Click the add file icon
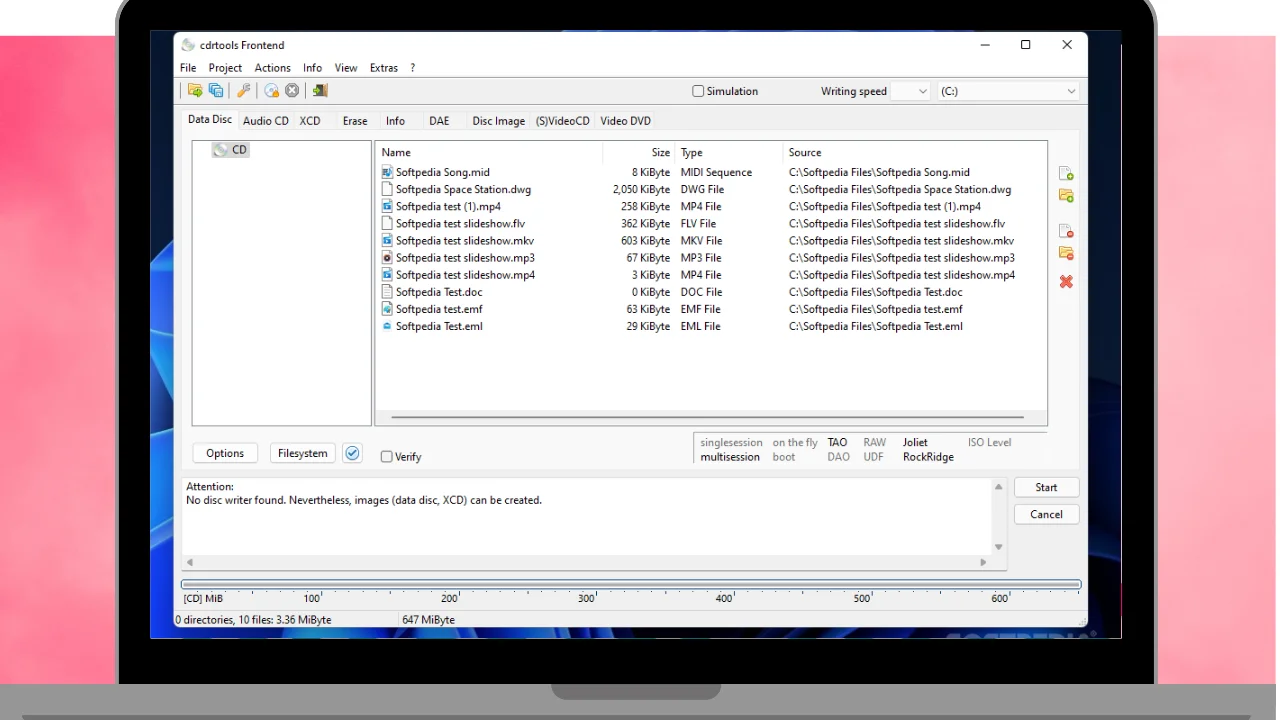The height and width of the screenshot is (720, 1280). (x=1066, y=174)
